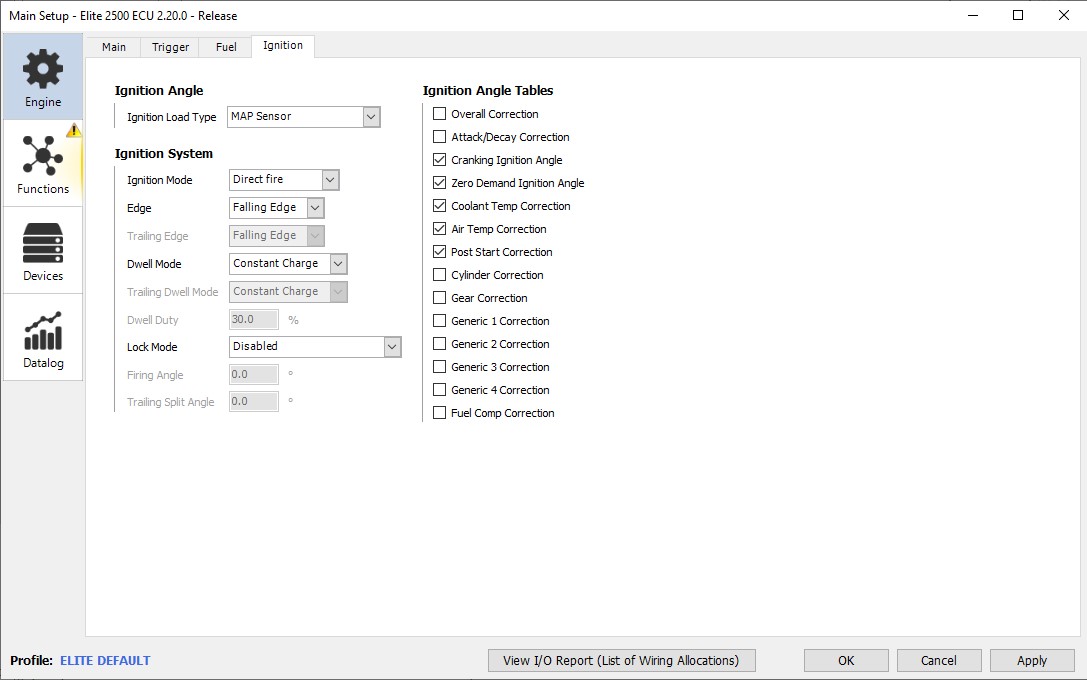
Task: Uncheck Cranking Ignition Angle
Action: tap(440, 159)
